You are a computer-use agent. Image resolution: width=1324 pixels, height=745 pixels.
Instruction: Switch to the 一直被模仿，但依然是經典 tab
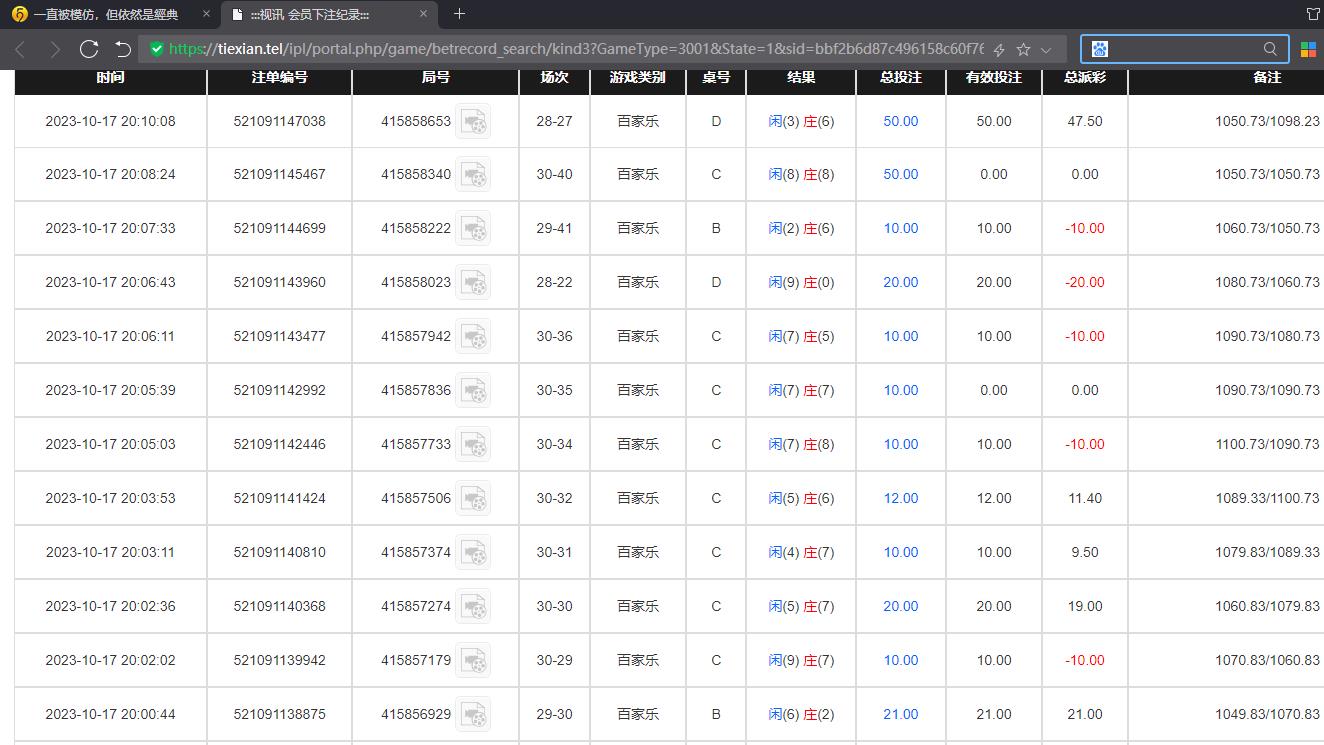[106, 14]
